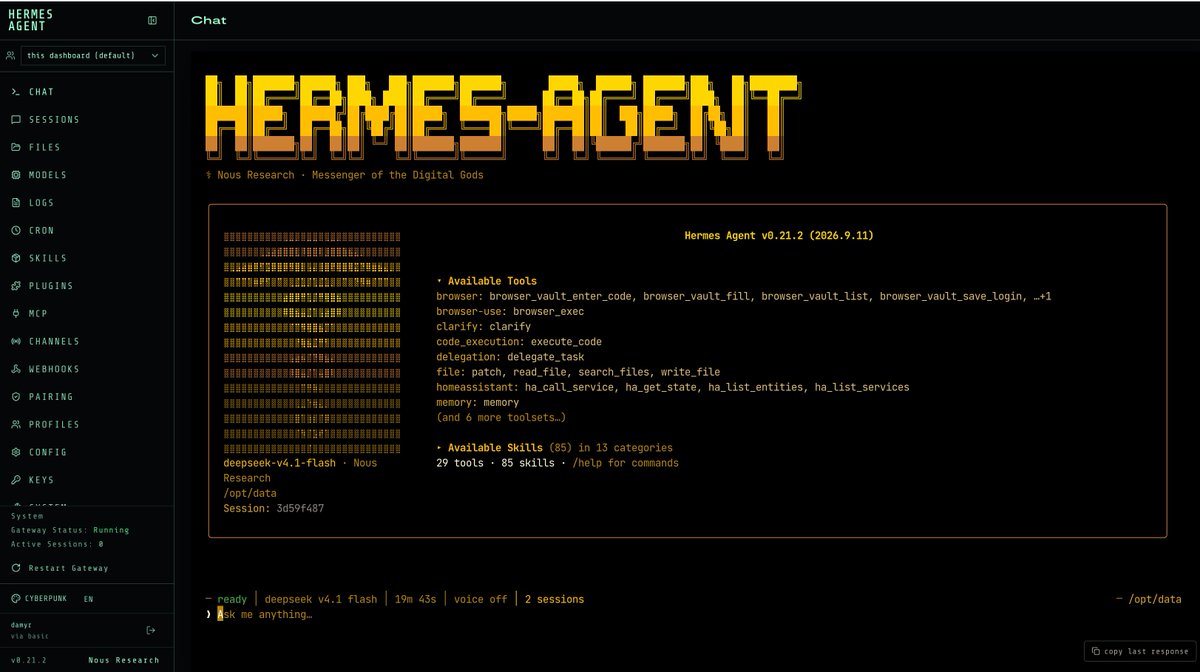Go to Channels in the sidebar

coord(87,341)
